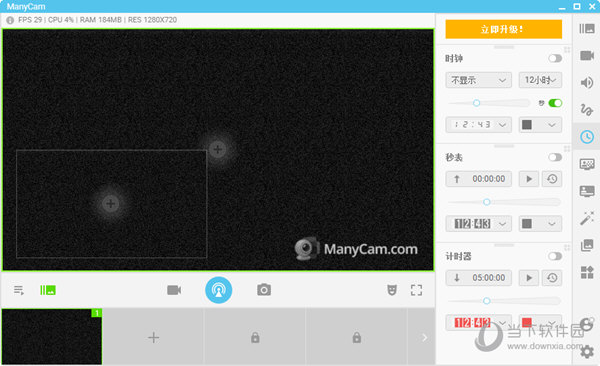Switch timer count direction down arrow
Screen dimensions: 600x366
coord(457,278)
